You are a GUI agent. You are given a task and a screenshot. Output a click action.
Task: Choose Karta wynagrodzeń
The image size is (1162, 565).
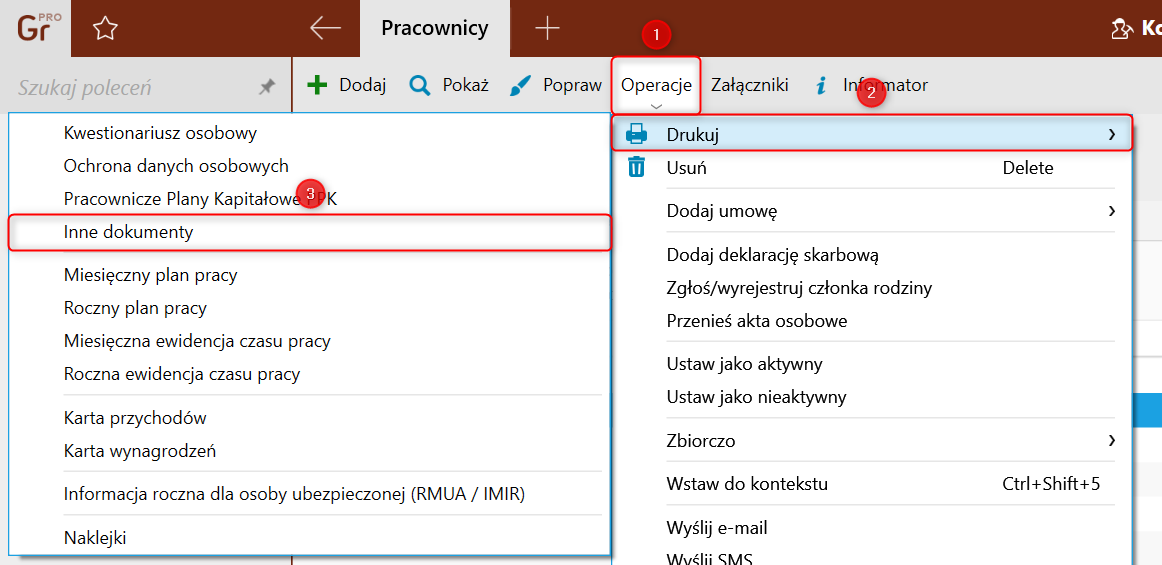(309, 450)
